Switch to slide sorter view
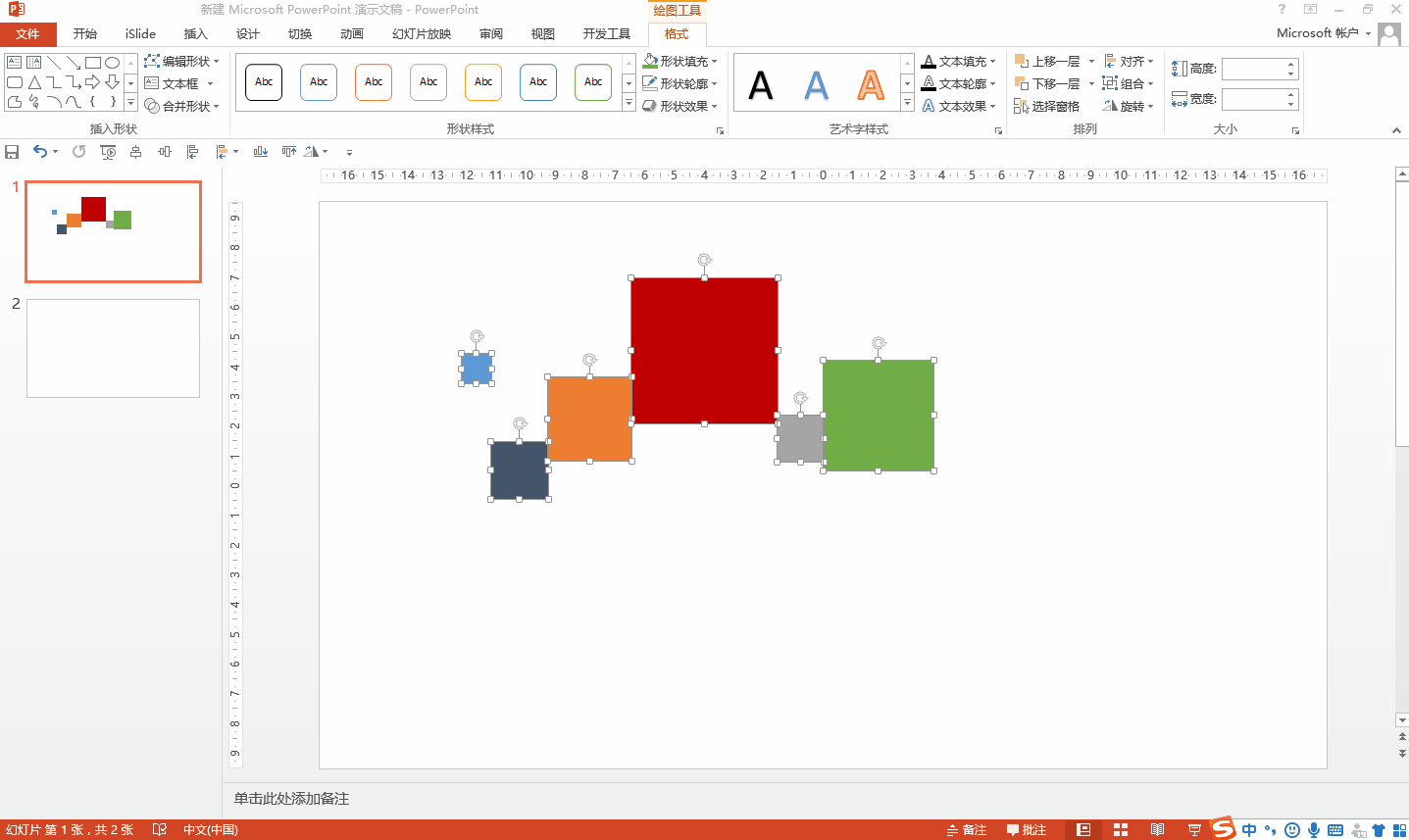The image size is (1409, 840). [1121, 830]
